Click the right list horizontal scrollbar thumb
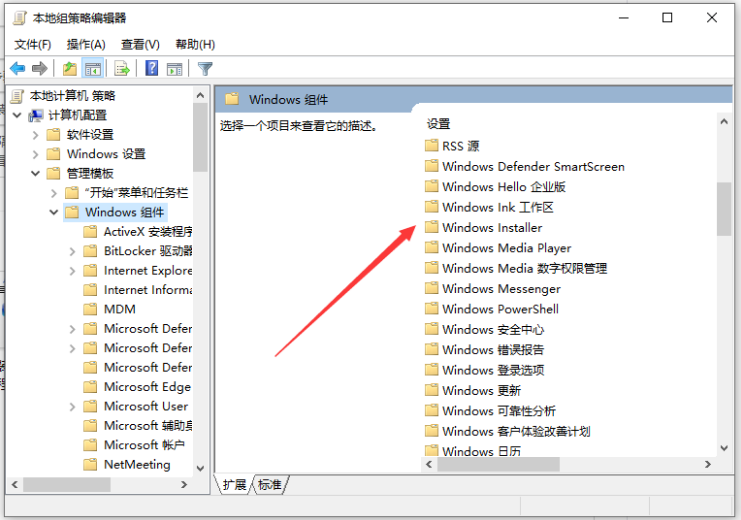741x520 pixels. [x=499, y=464]
